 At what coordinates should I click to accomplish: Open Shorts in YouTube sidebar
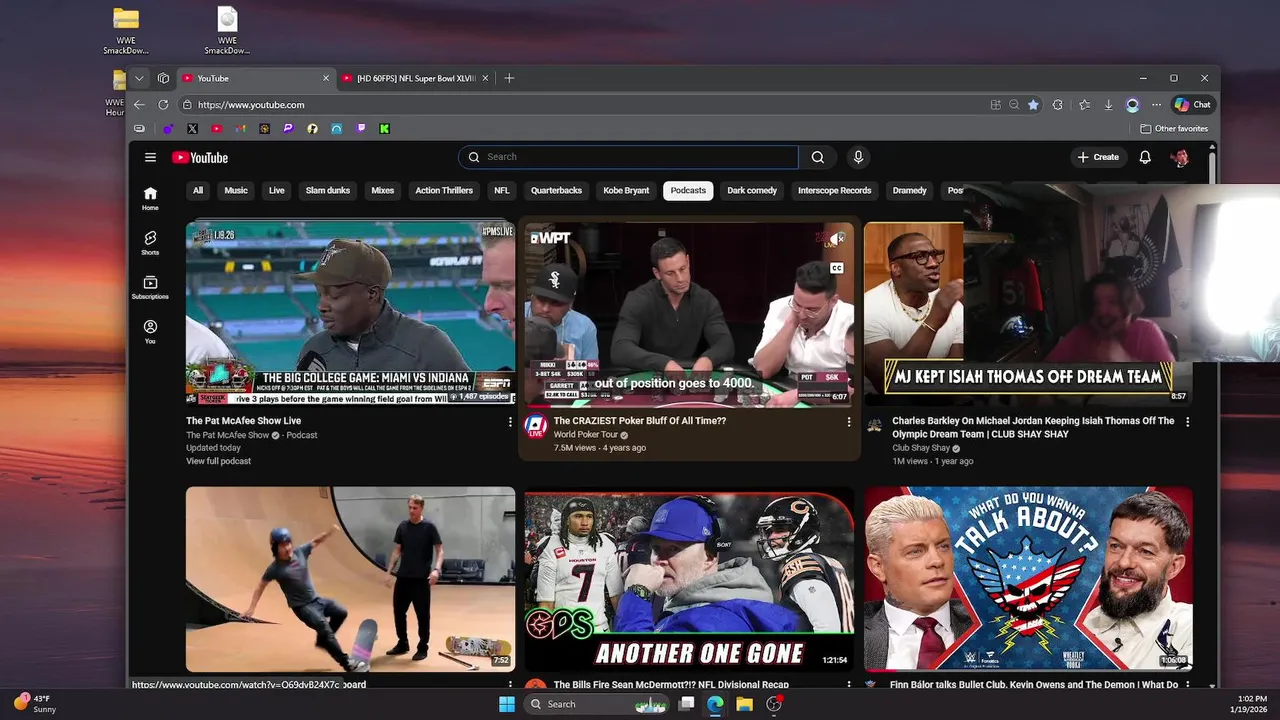point(150,243)
